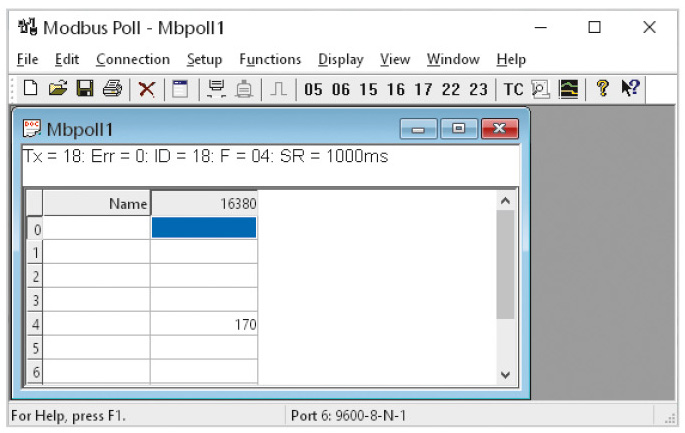Click the Tx = 18 status line

point(206,156)
